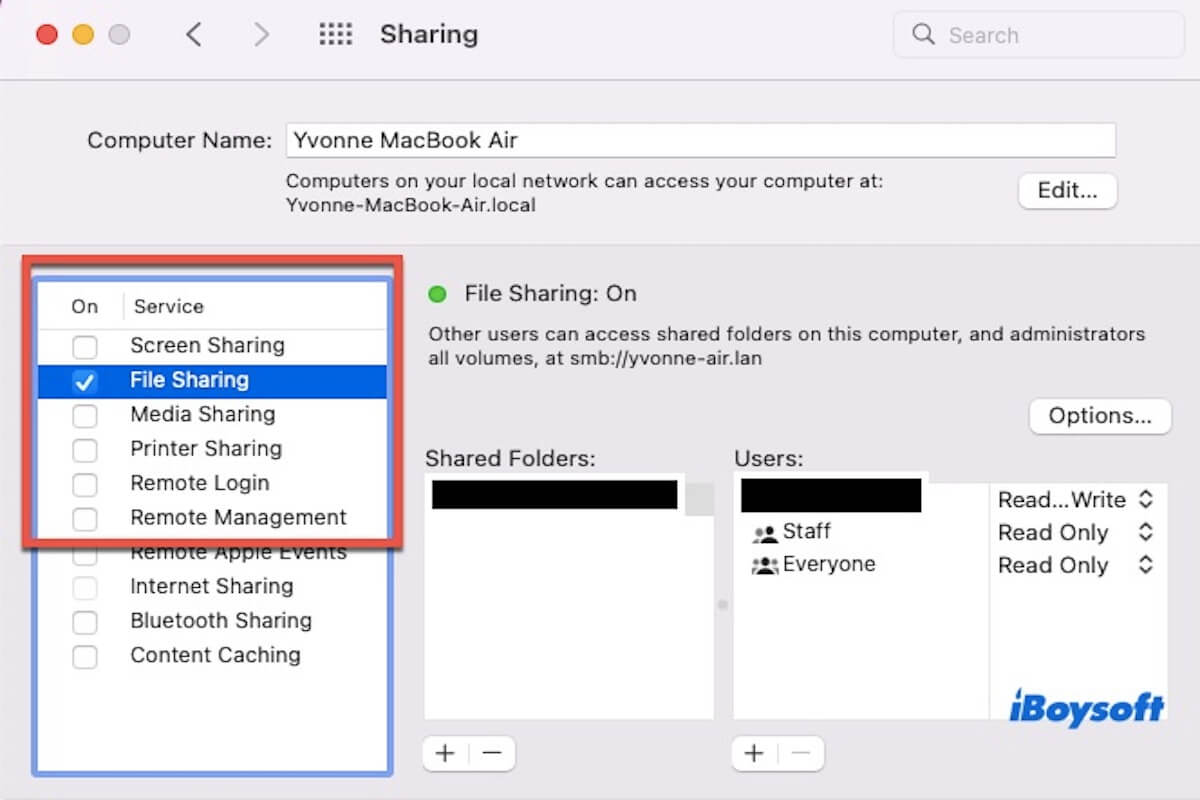Select Remote Login service row
The width and height of the screenshot is (1200, 800).
pyautogui.click(x=200, y=483)
